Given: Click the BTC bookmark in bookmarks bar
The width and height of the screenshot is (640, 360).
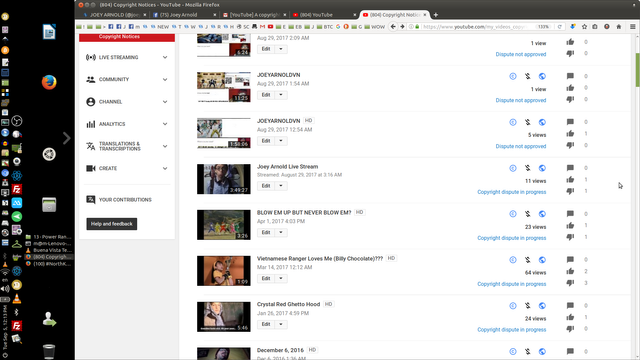Looking at the screenshot, I should click(x=325, y=27).
